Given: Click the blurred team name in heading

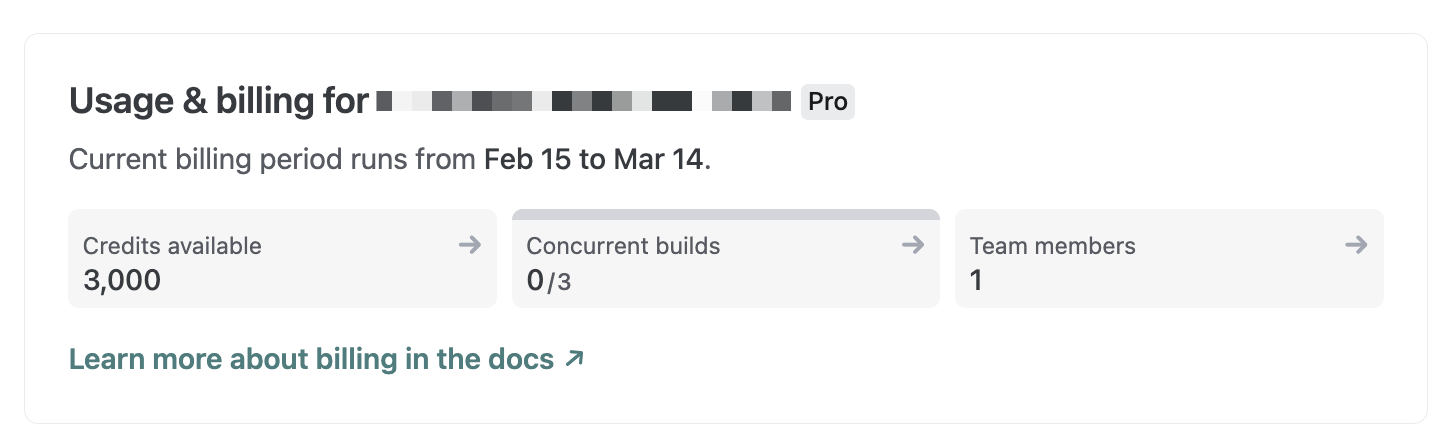Looking at the screenshot, I should pos(584,101).
